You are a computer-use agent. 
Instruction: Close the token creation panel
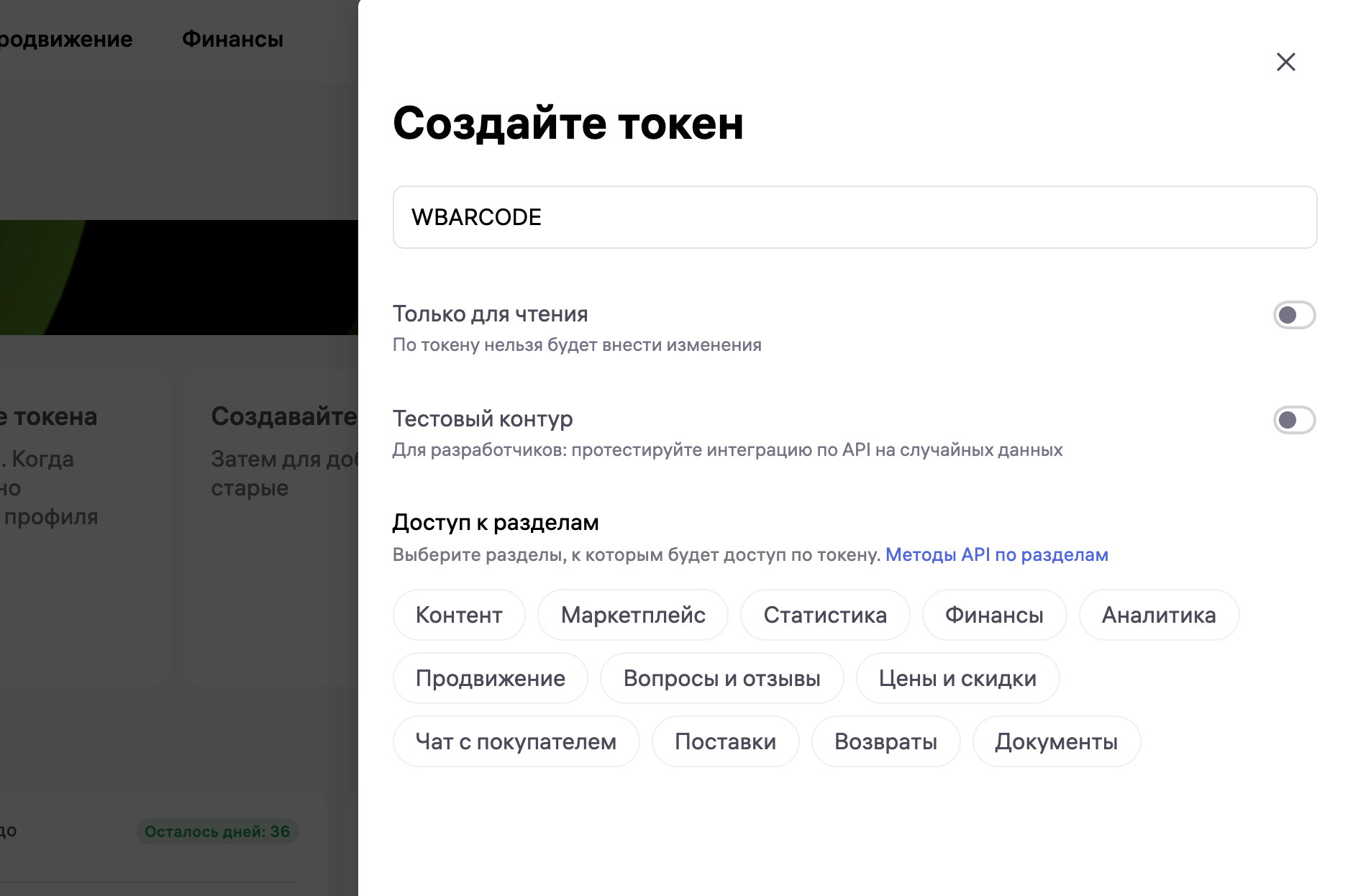tap(1285, 62)
